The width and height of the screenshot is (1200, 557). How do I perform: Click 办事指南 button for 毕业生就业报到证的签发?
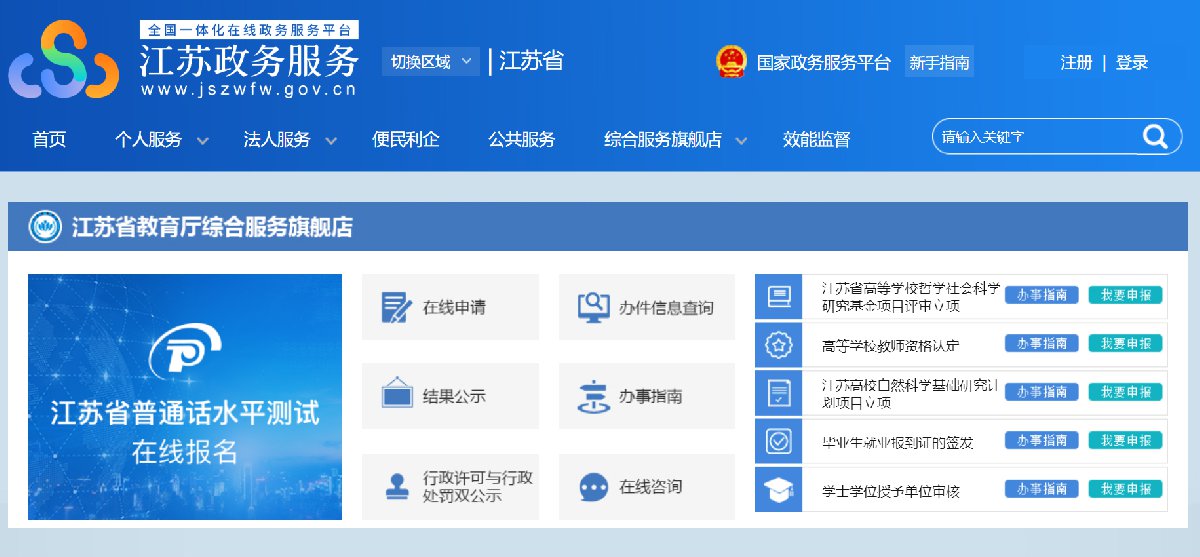click(x=1041, y=441)
